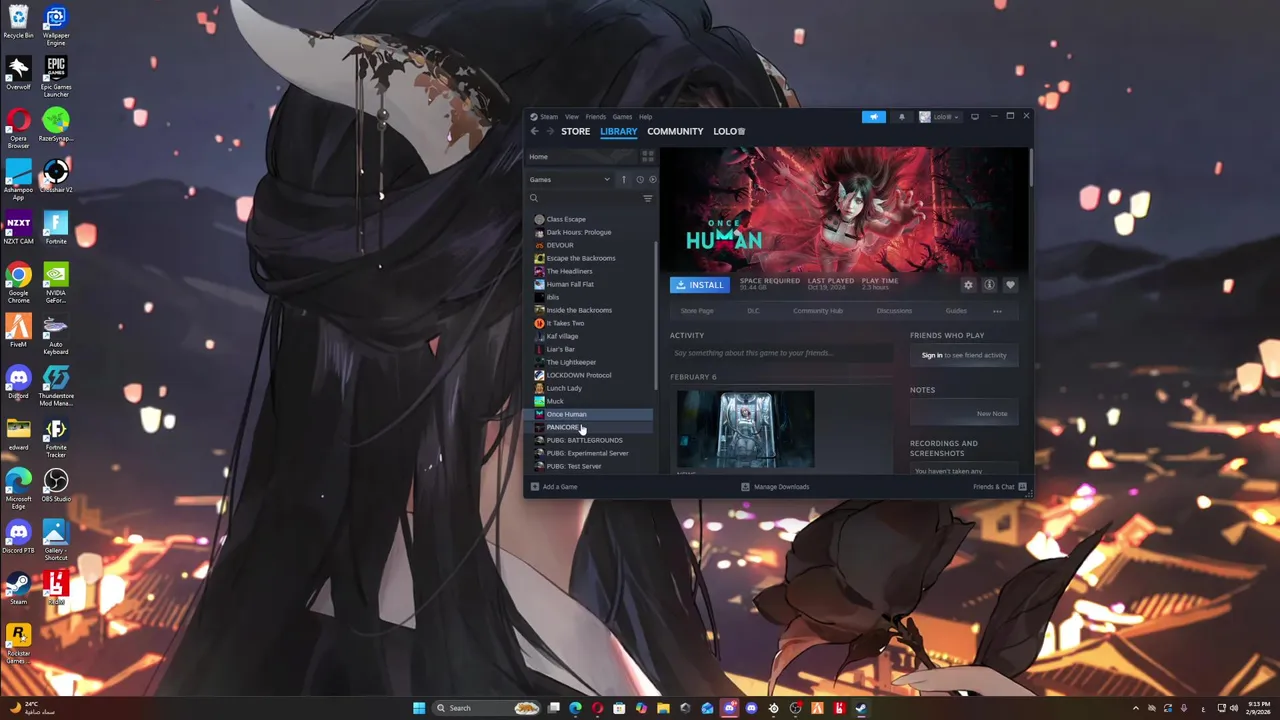
Task: Open Windows Start menu
Action: point(419,708)
